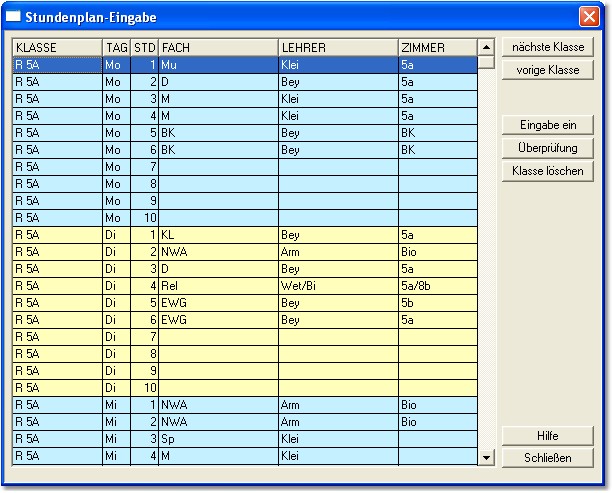Select the 5a/8b room cell
The width and height of the screenshot is (612, 493).
[436, 285]
